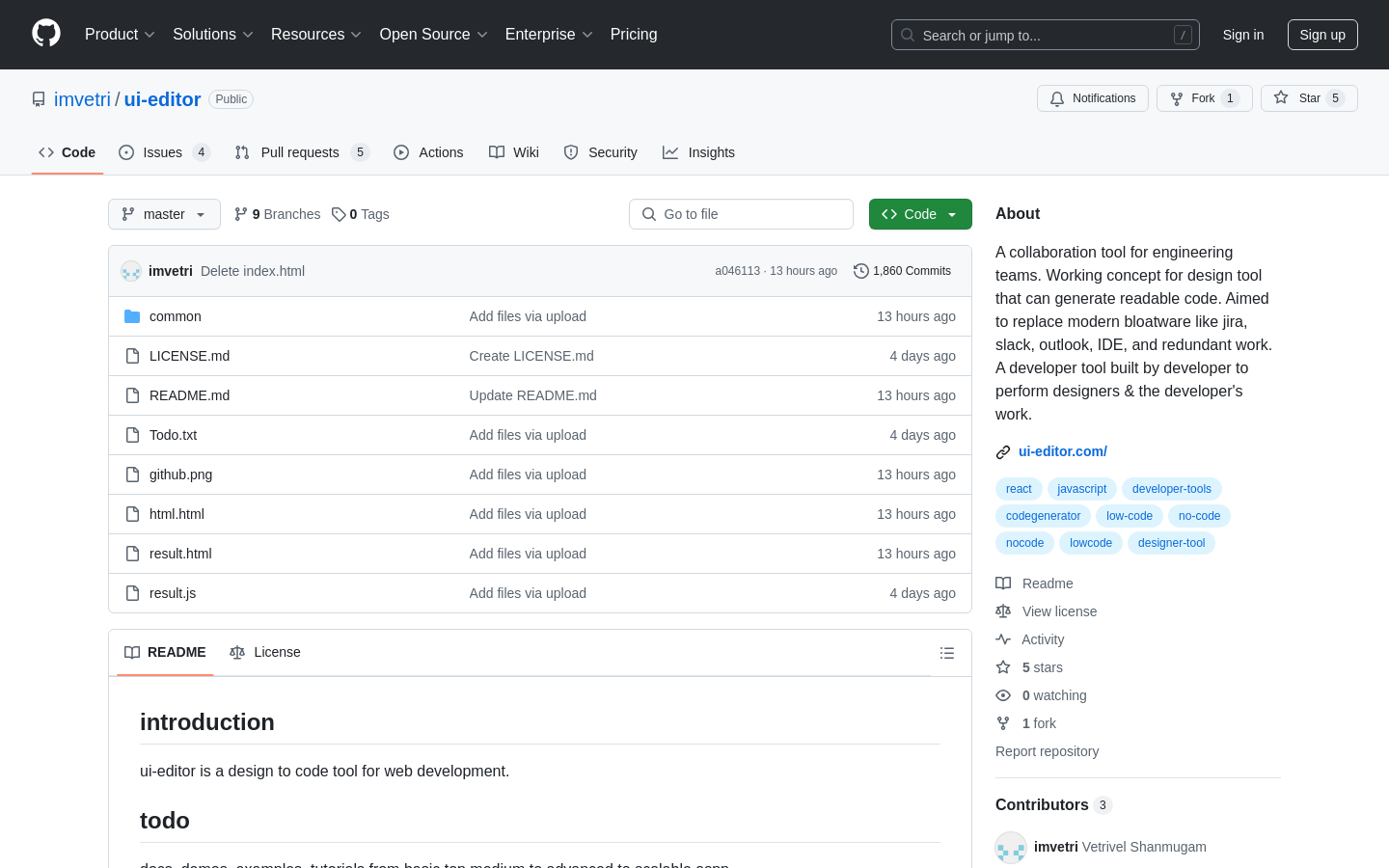Go to the Pricing page
1389x868 pixels.
click(634, 34)
